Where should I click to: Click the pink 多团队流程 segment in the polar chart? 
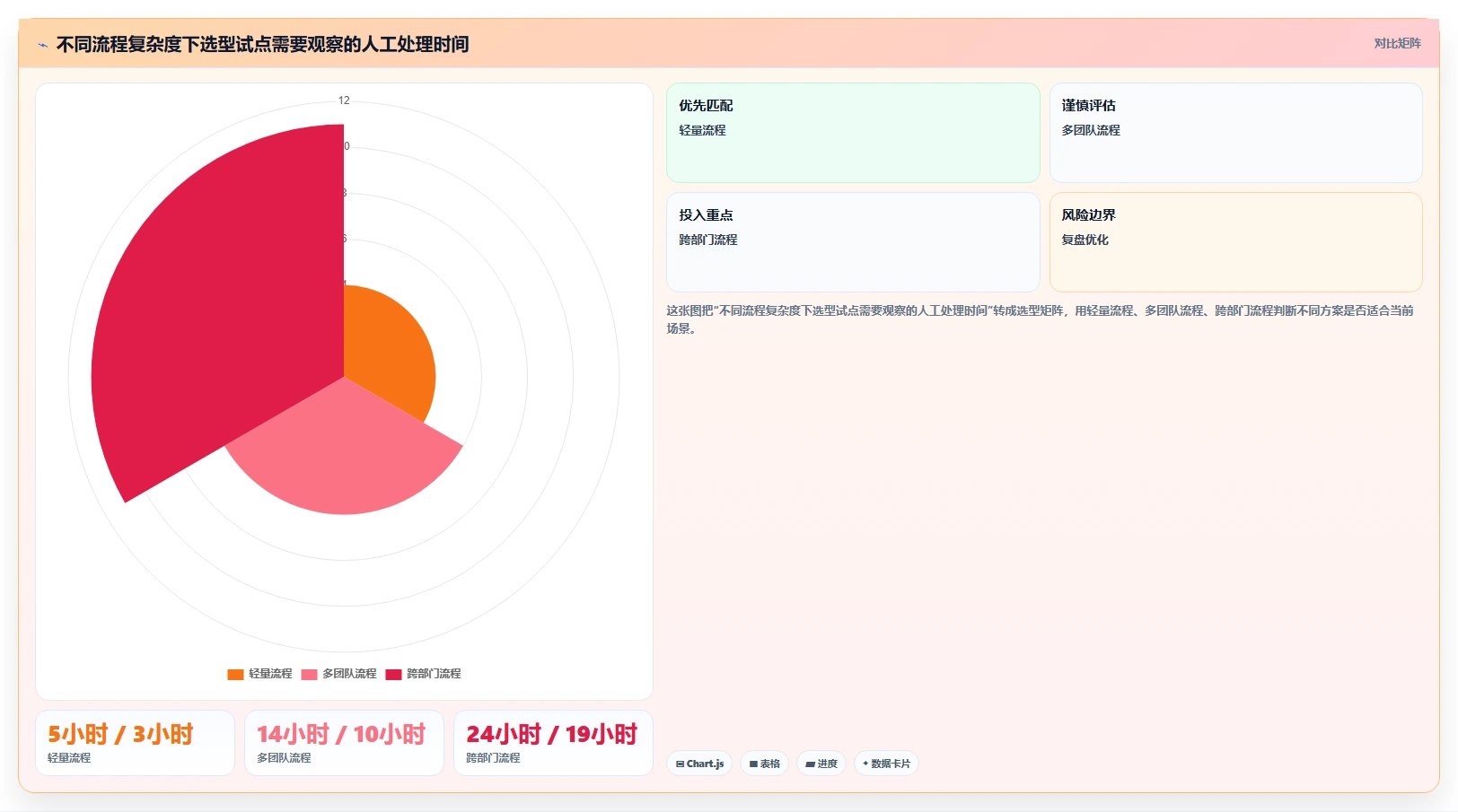[346, 458]
